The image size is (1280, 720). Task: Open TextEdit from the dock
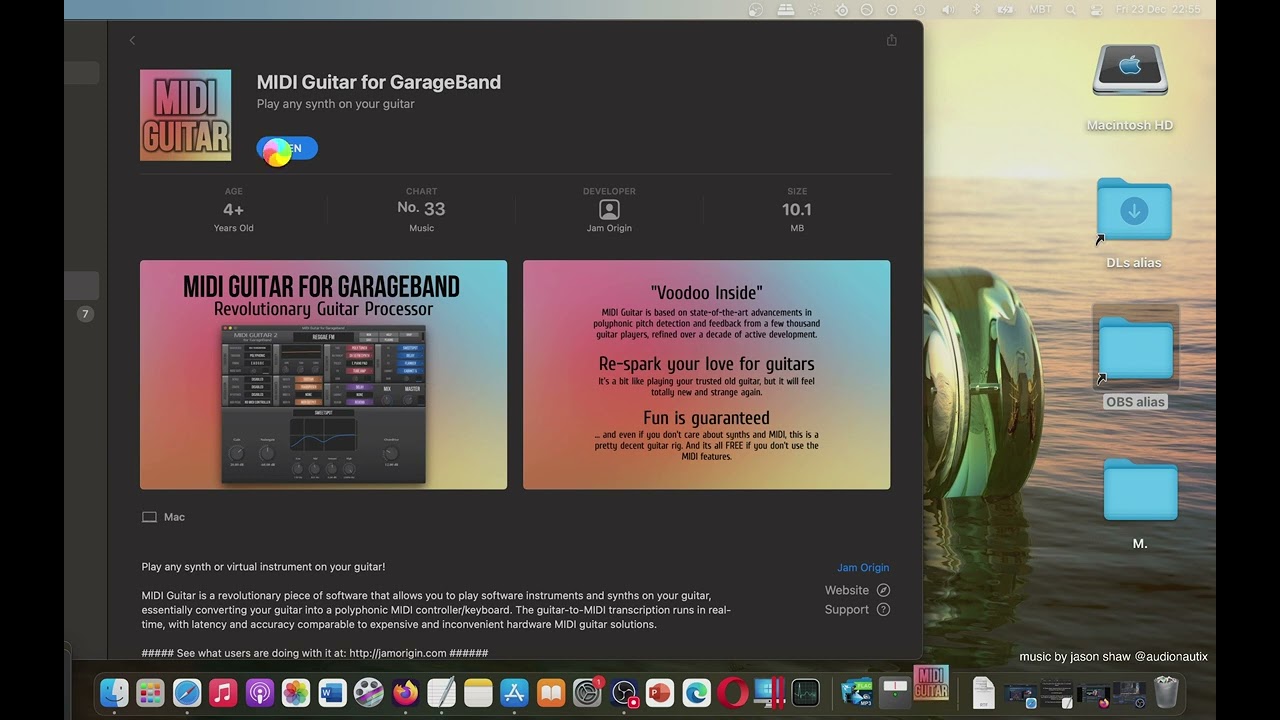point(441,692)
